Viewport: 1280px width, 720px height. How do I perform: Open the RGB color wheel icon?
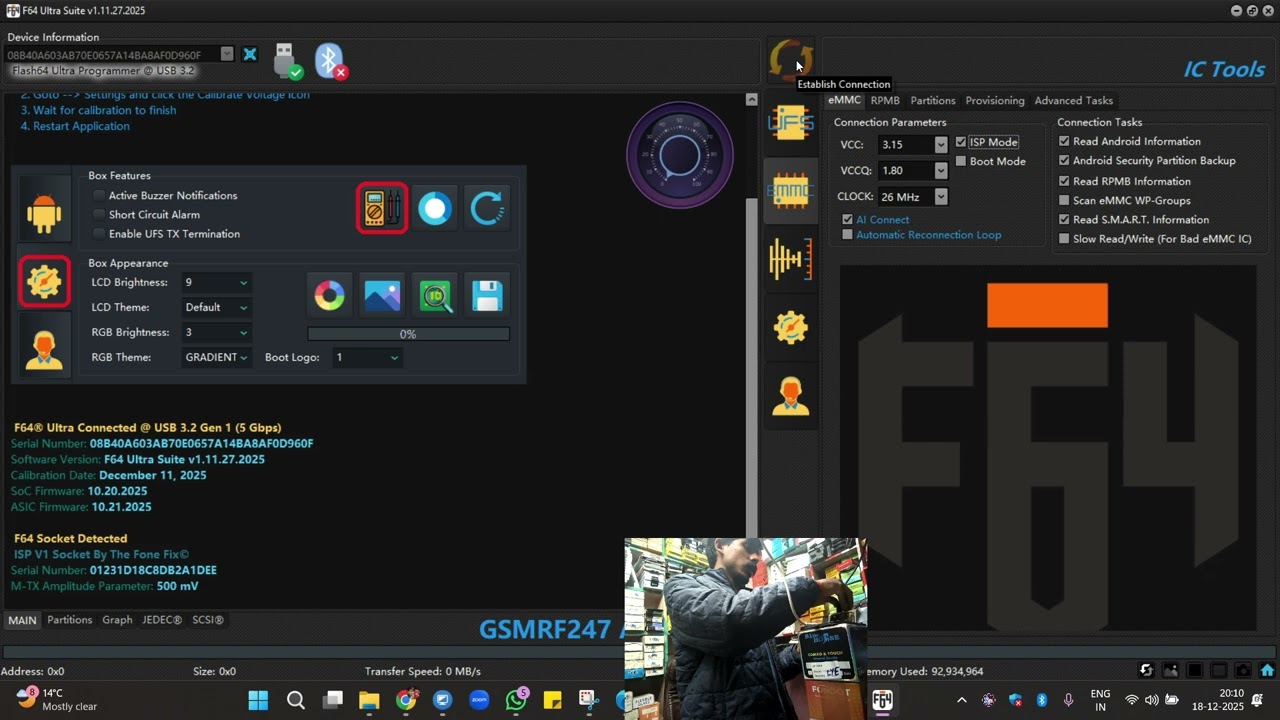[x=329, y=295]
